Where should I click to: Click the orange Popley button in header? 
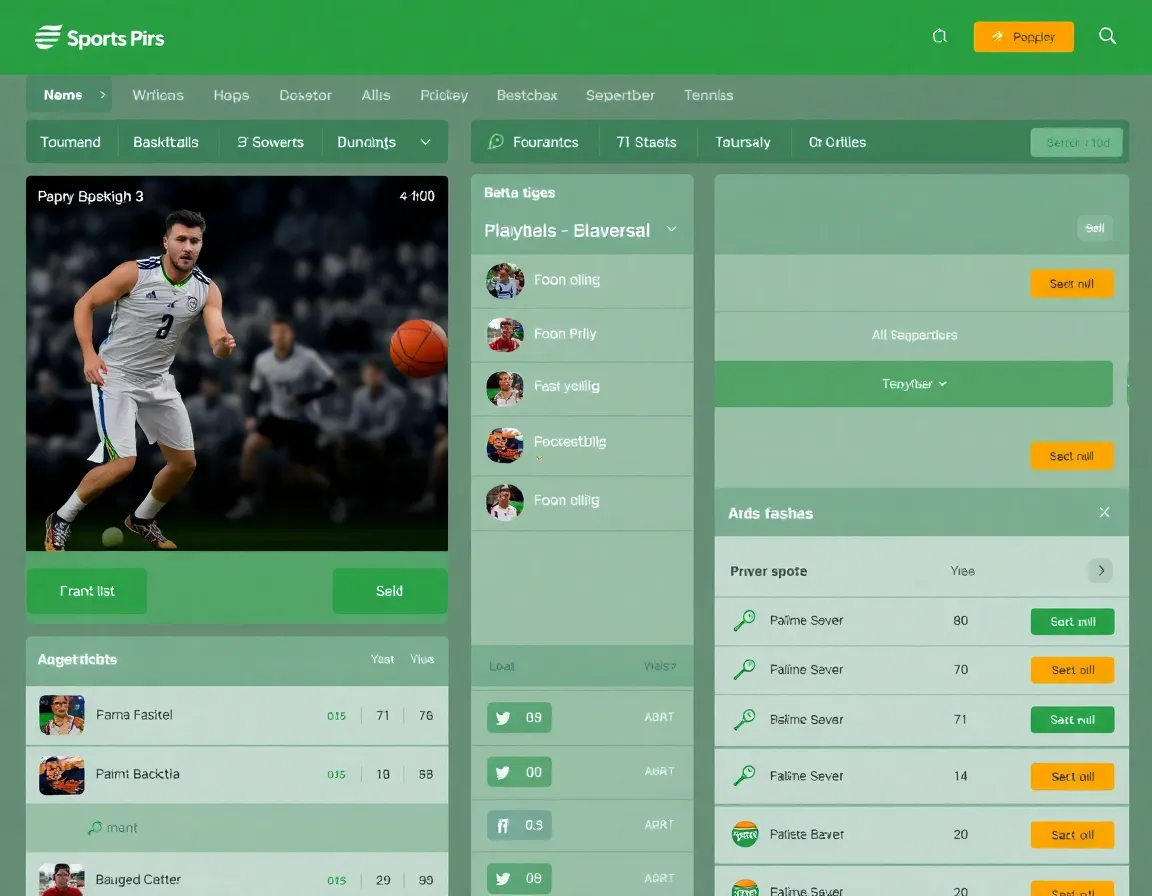click(1023, 36)
